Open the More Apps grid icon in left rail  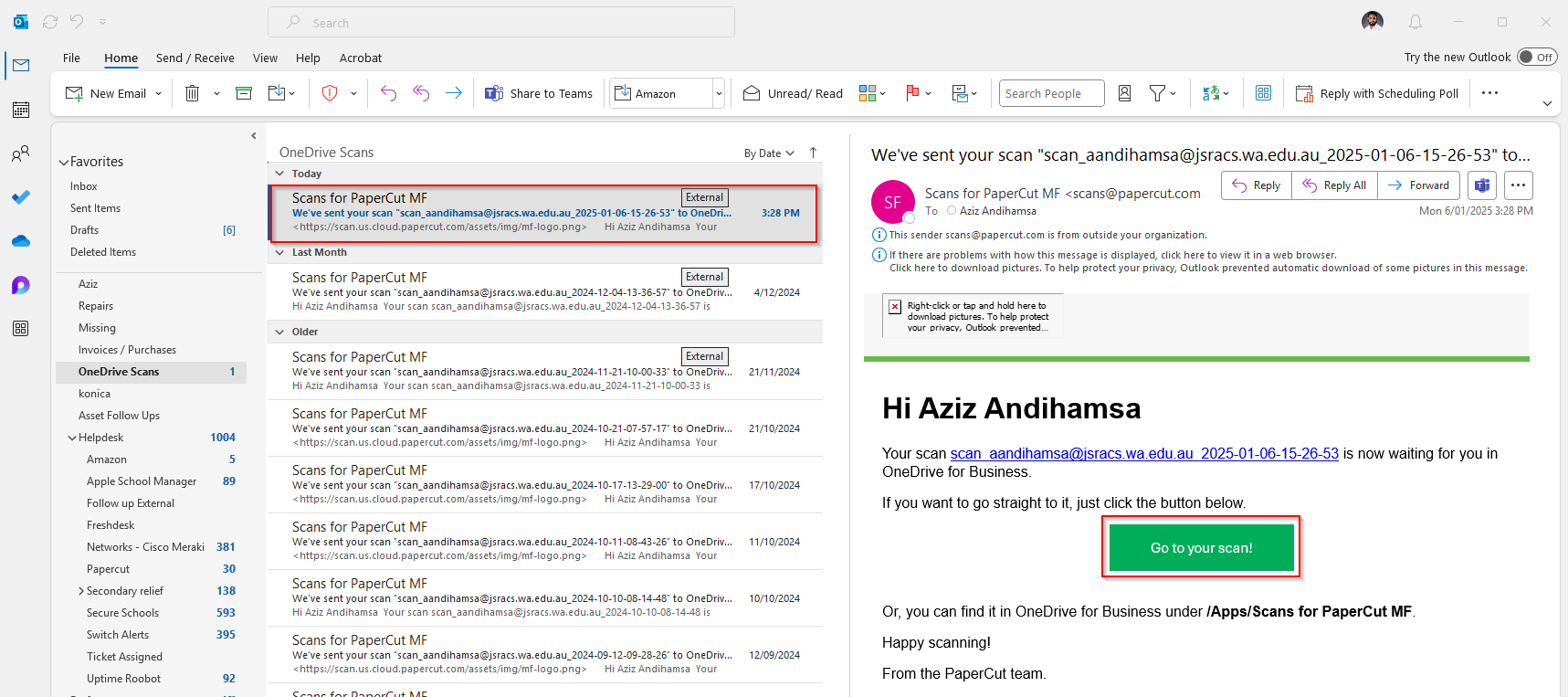tap(21, 329)
